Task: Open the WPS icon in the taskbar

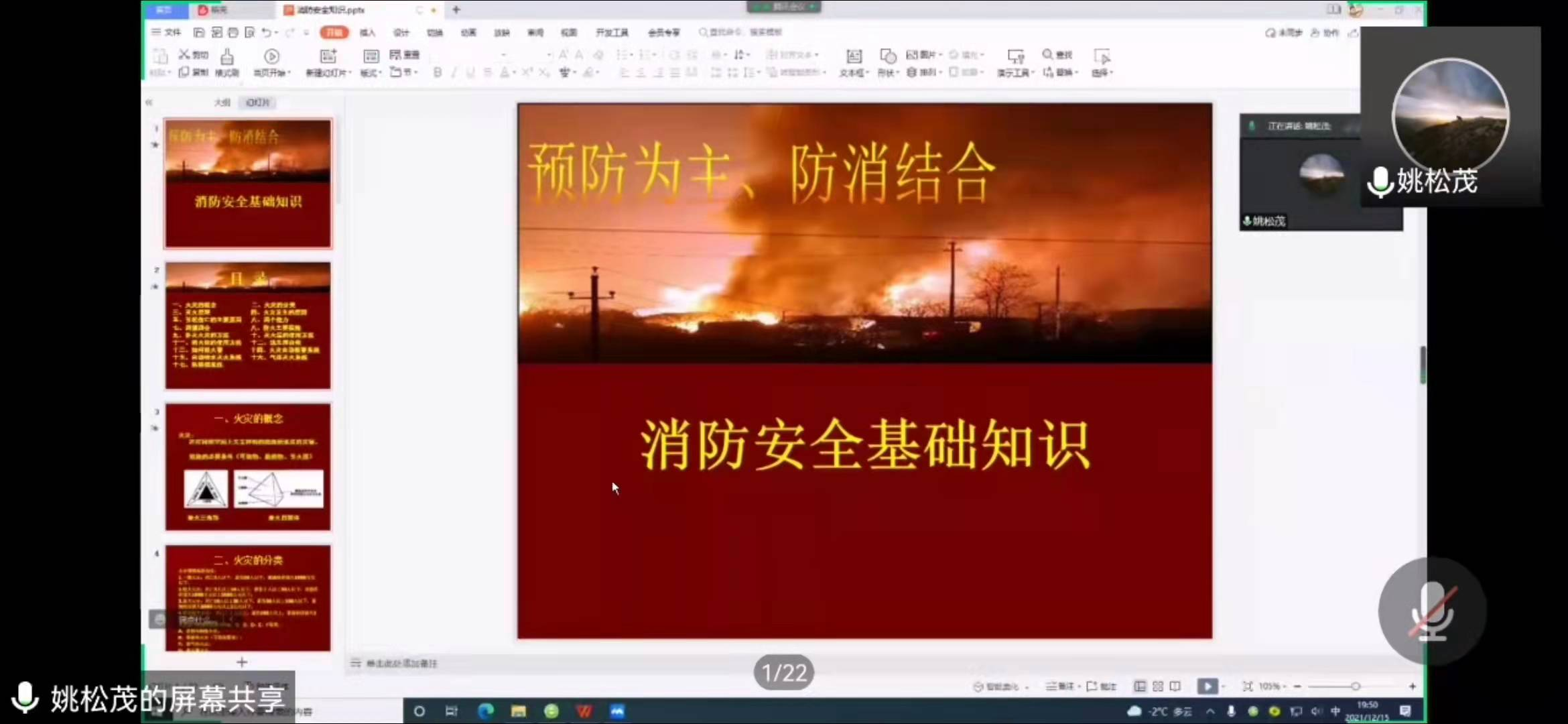Action: coord(584,711)
